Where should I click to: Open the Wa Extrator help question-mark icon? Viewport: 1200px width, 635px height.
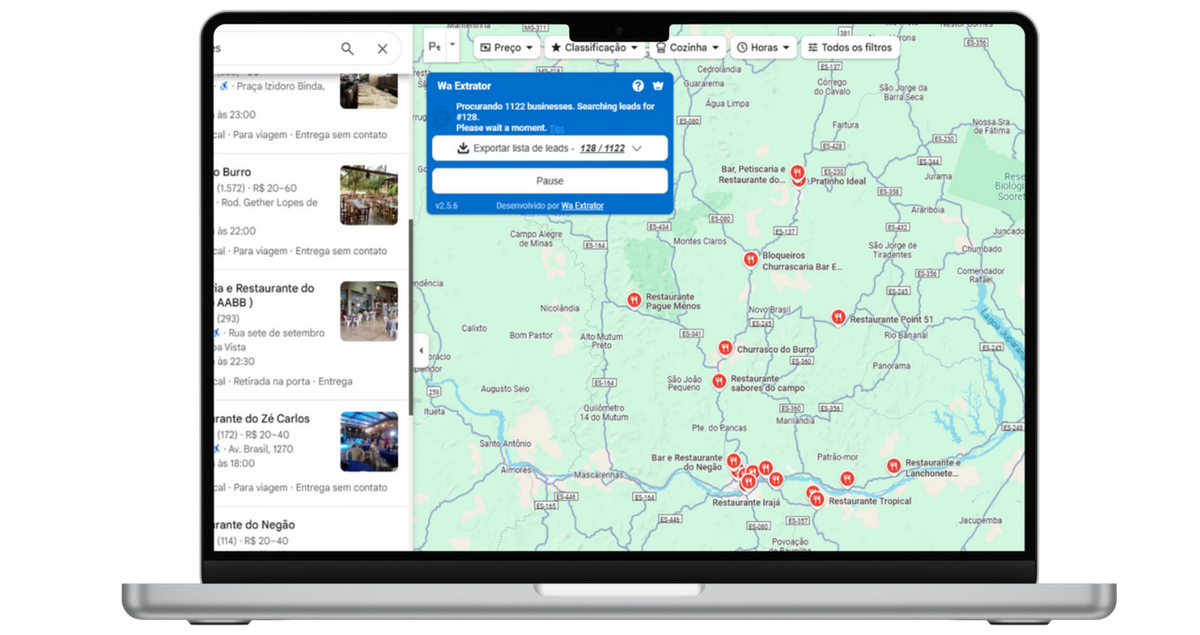coord(638,86)
